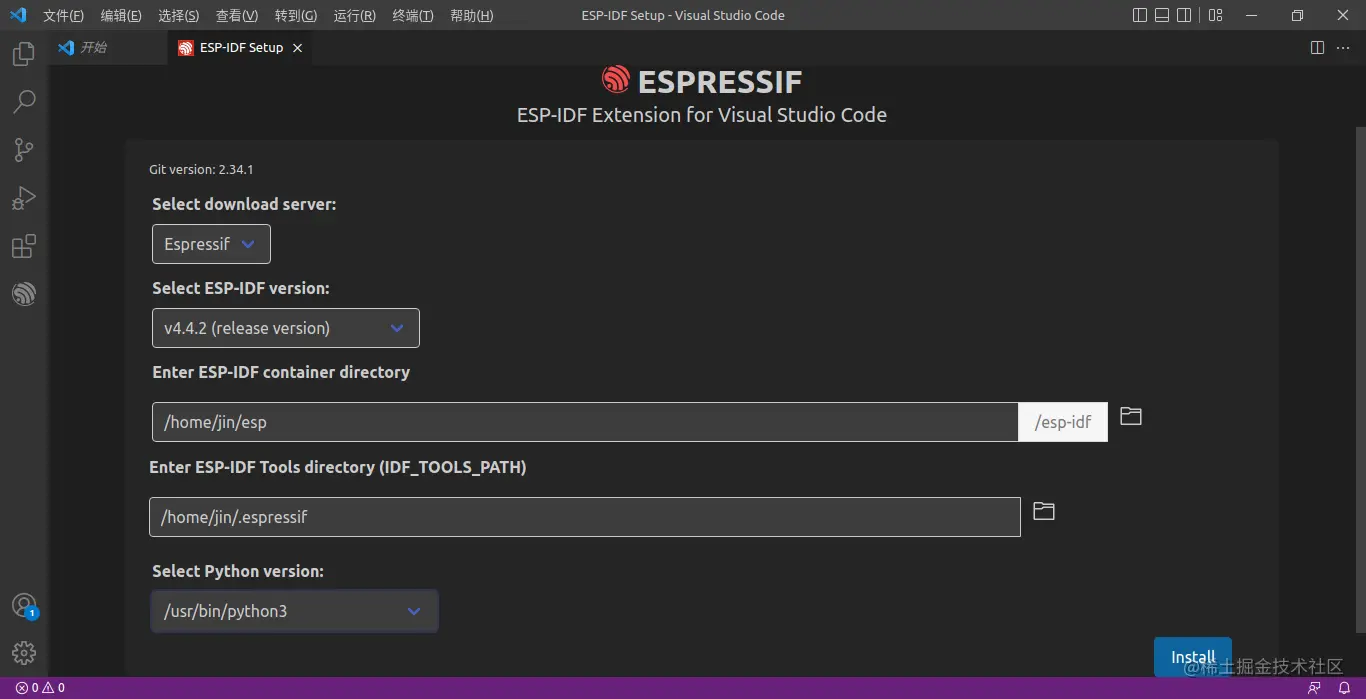Open the Search view in activity bar

[x=24, y=102]
